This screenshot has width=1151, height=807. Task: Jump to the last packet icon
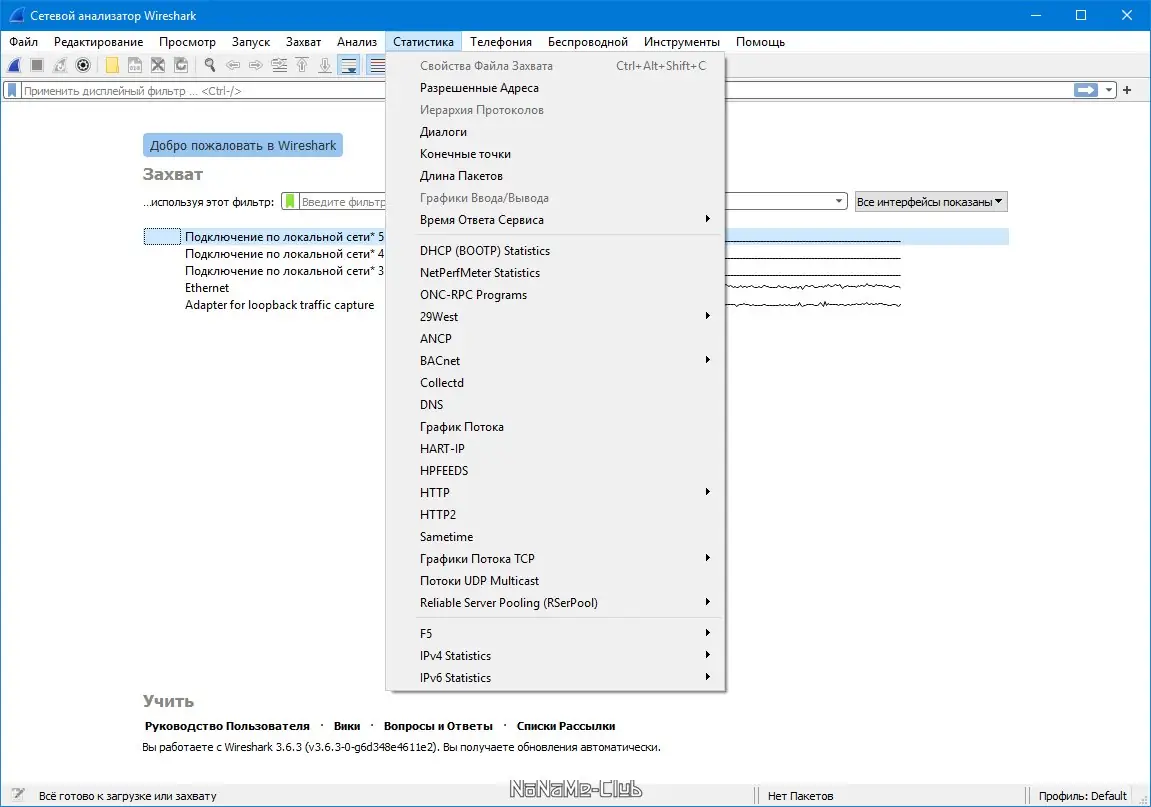[325, 65]
